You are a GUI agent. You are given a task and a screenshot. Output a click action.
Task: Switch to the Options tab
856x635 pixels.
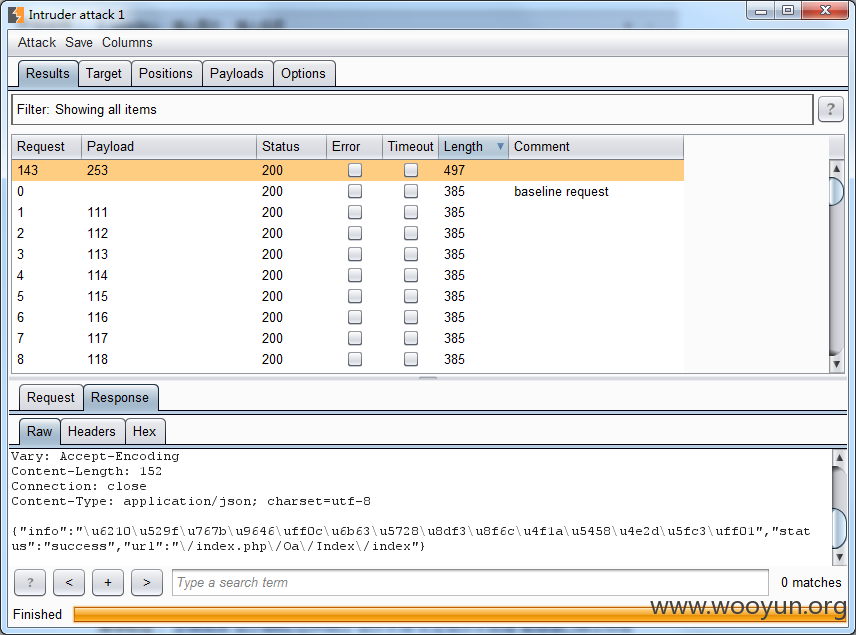pyautogui.click(x=304, y=74)
